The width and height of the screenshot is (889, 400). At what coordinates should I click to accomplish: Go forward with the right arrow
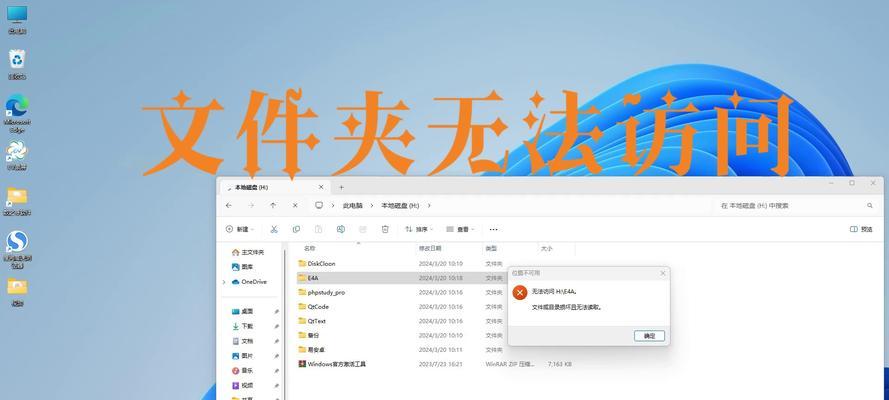tap(251, 206)
